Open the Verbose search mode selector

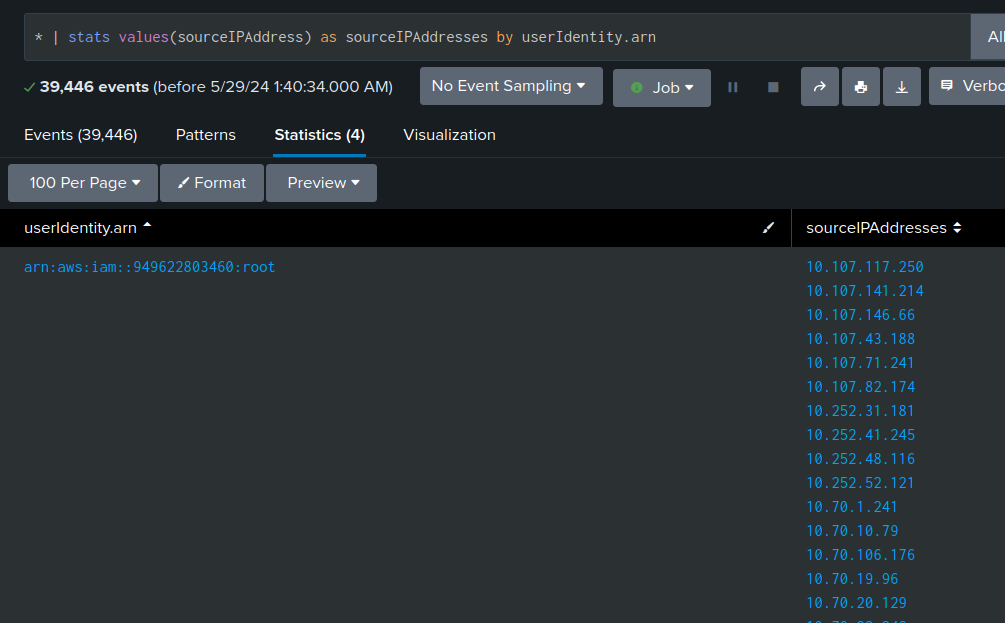[970, 86]
